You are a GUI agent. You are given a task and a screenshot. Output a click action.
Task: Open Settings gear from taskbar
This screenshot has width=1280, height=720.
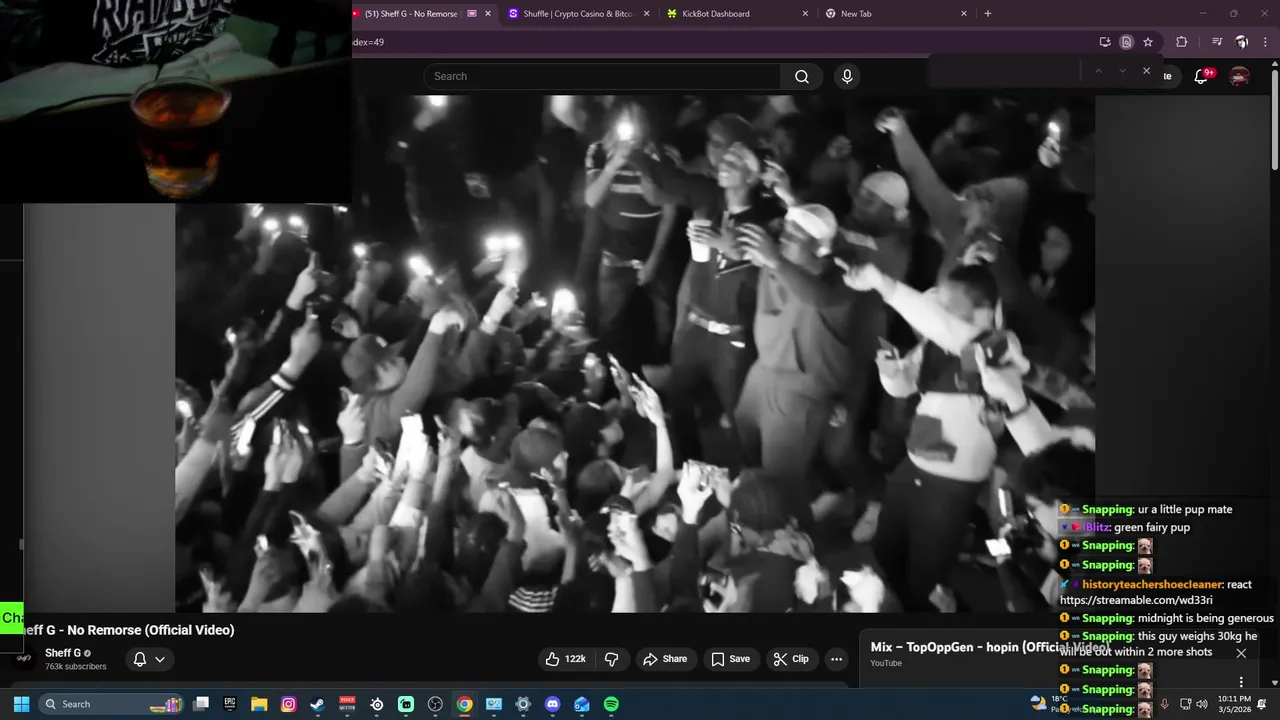point(523,704)
